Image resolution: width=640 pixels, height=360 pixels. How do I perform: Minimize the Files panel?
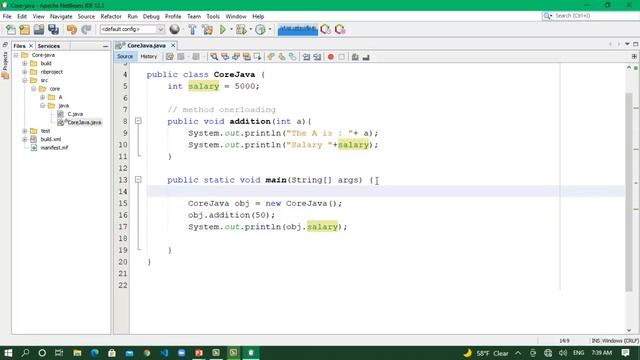tap(105, 47)
